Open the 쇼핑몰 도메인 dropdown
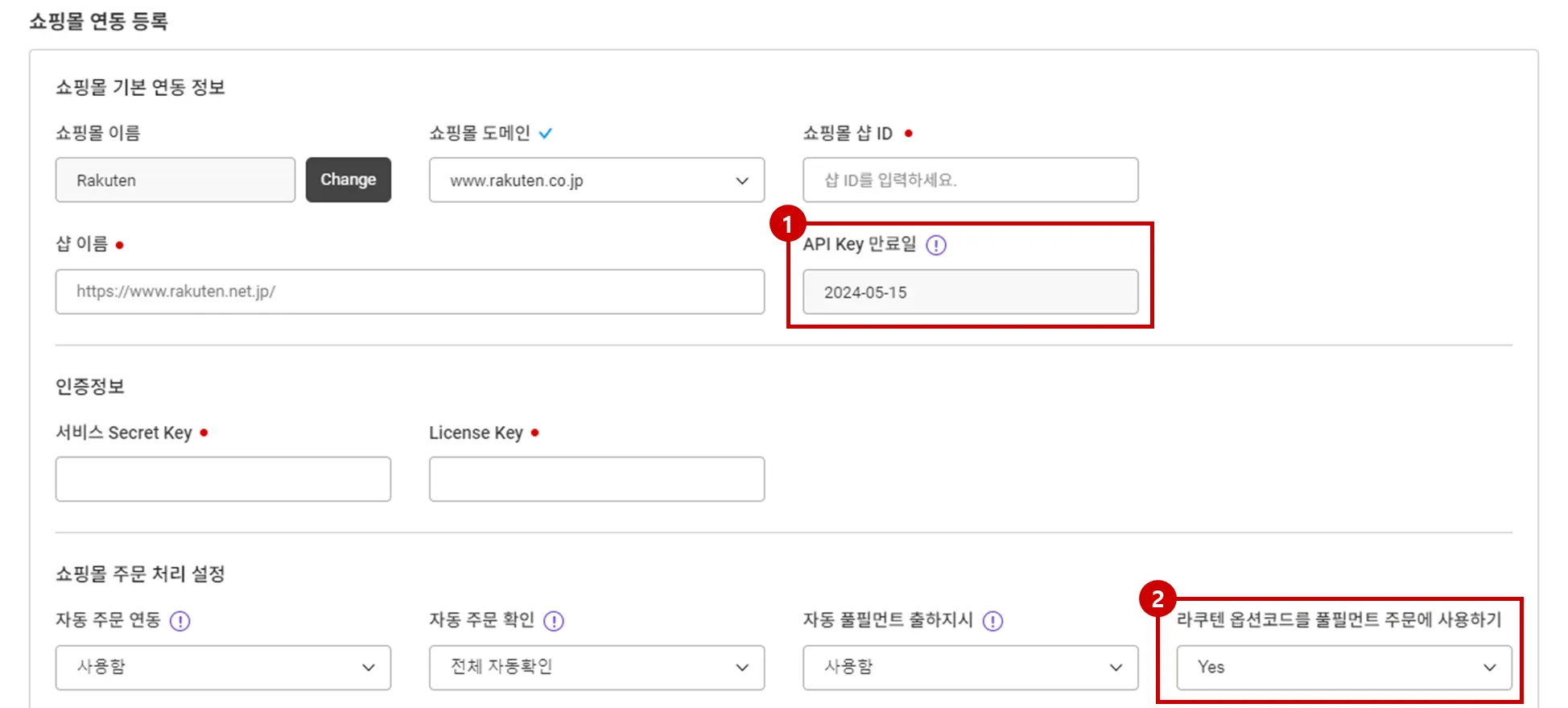This screenshot has height=708, width=1568. [x=596, y=180]
